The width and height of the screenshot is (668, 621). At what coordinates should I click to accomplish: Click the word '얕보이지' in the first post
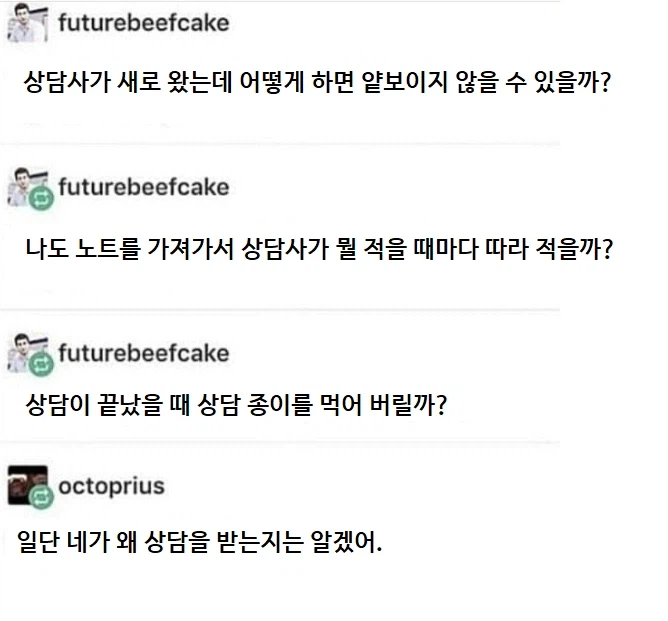point(420,82)
